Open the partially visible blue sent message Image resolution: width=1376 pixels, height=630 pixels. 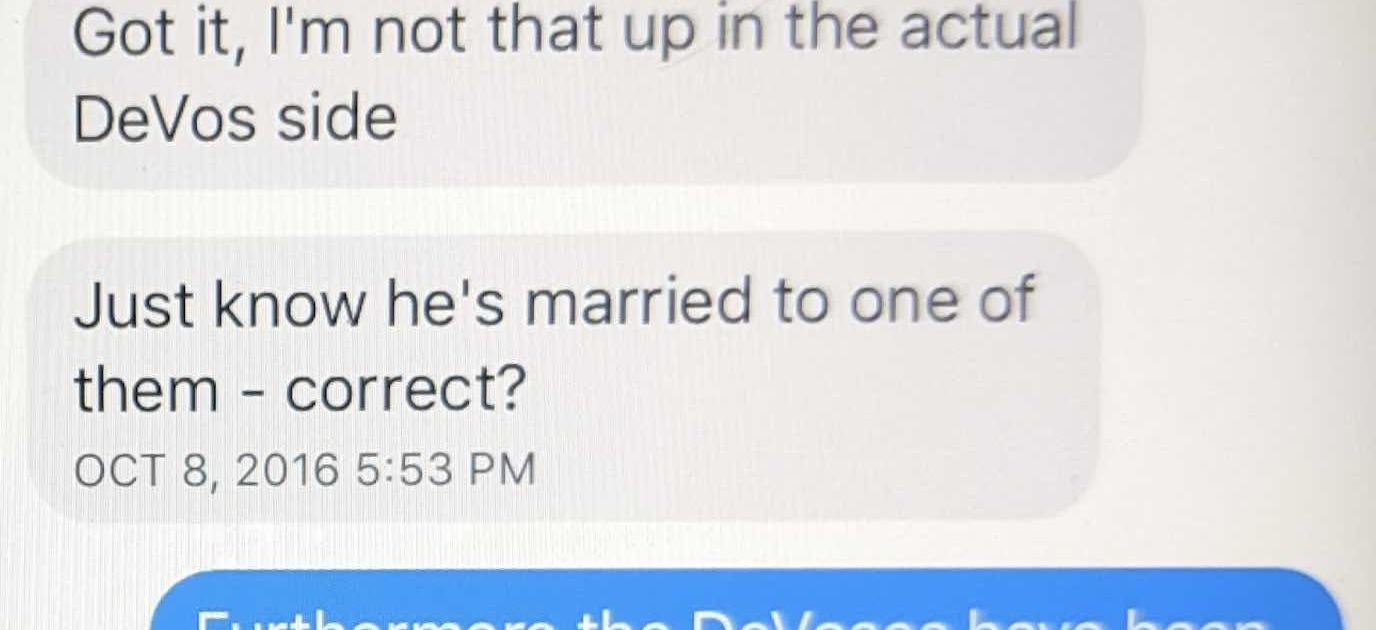744,600
